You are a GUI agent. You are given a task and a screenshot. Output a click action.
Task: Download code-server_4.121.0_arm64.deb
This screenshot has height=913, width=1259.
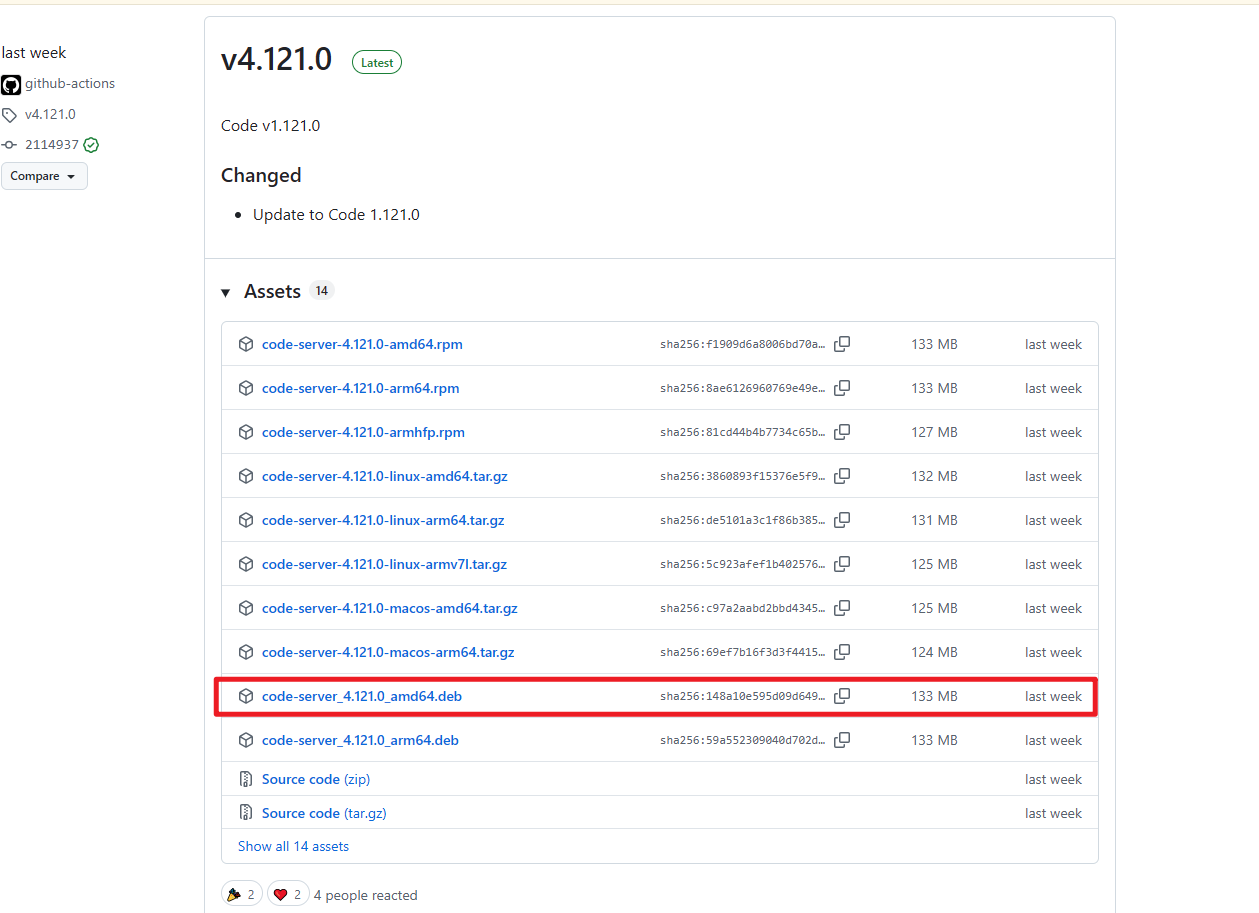[360, 740]
